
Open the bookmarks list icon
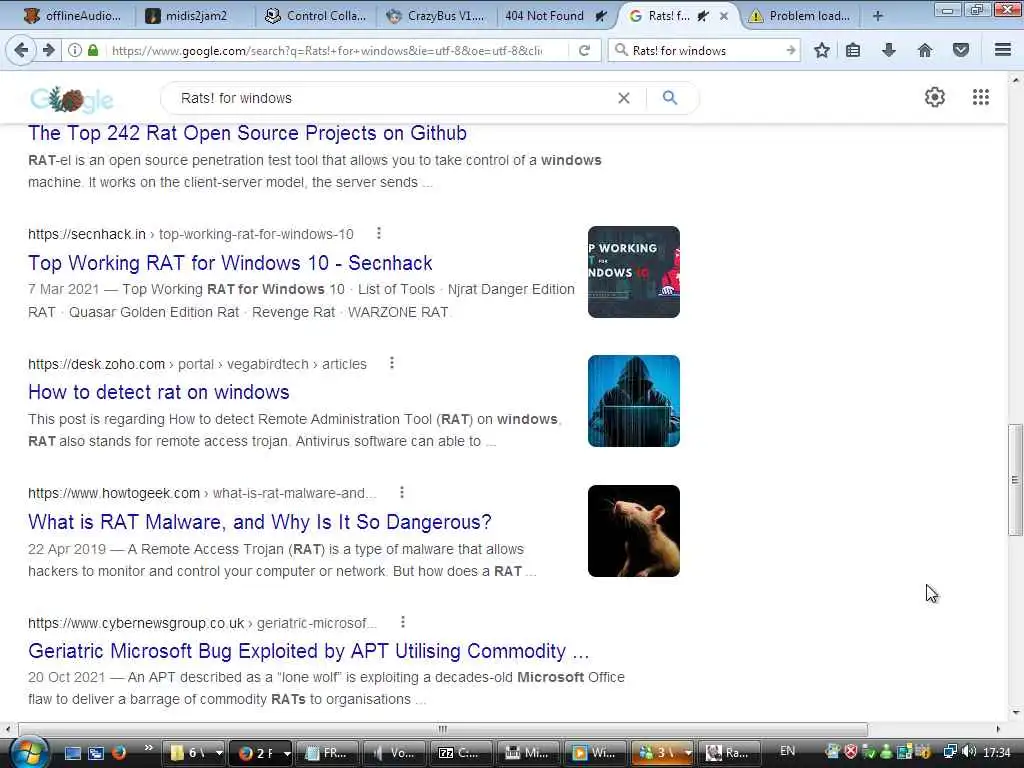pyautogui.click(x=853, y=50)
